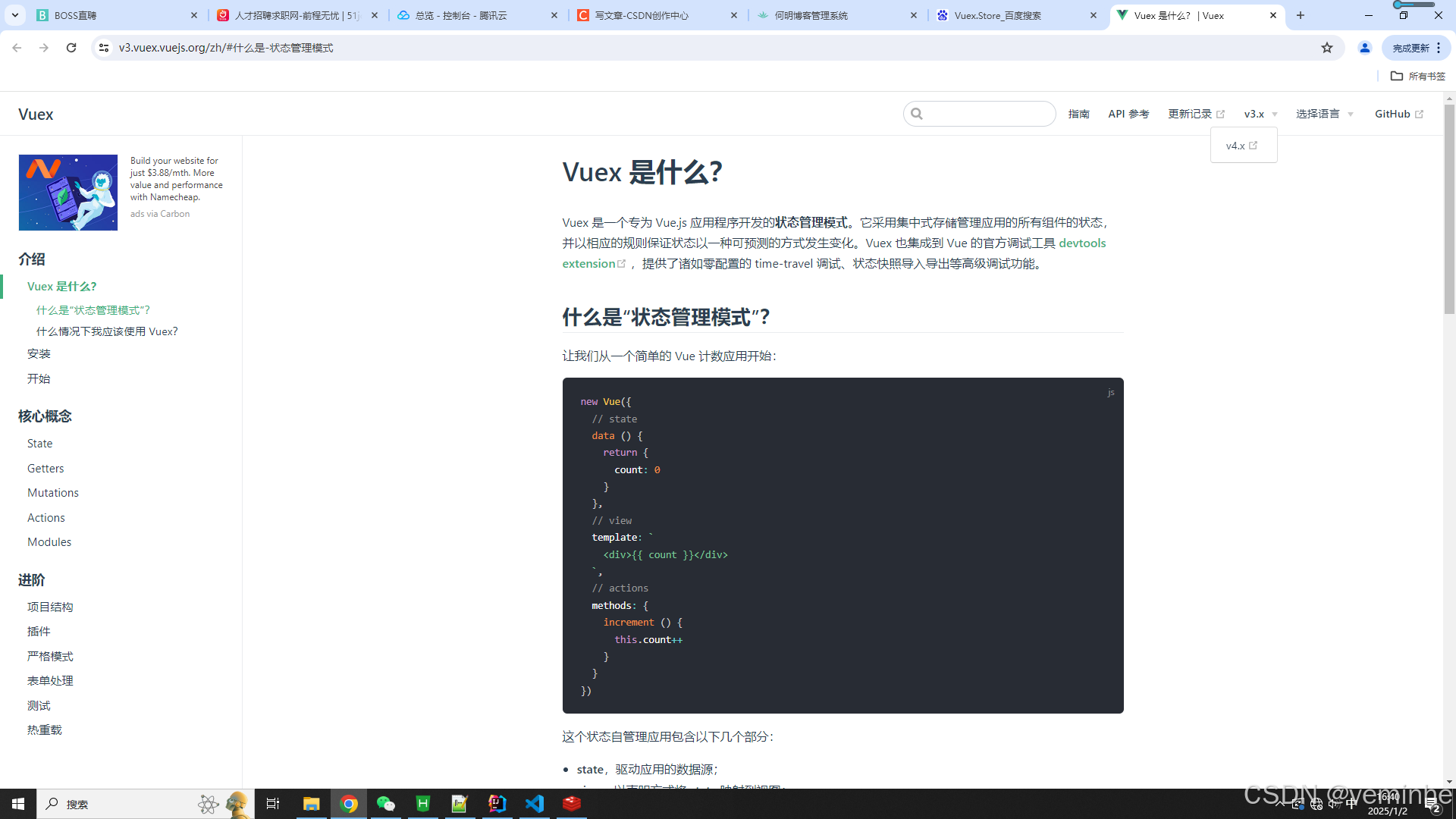This screenshot has width=1456, height=819.
Task: Open the Windows Start menu
Action: 18,804
